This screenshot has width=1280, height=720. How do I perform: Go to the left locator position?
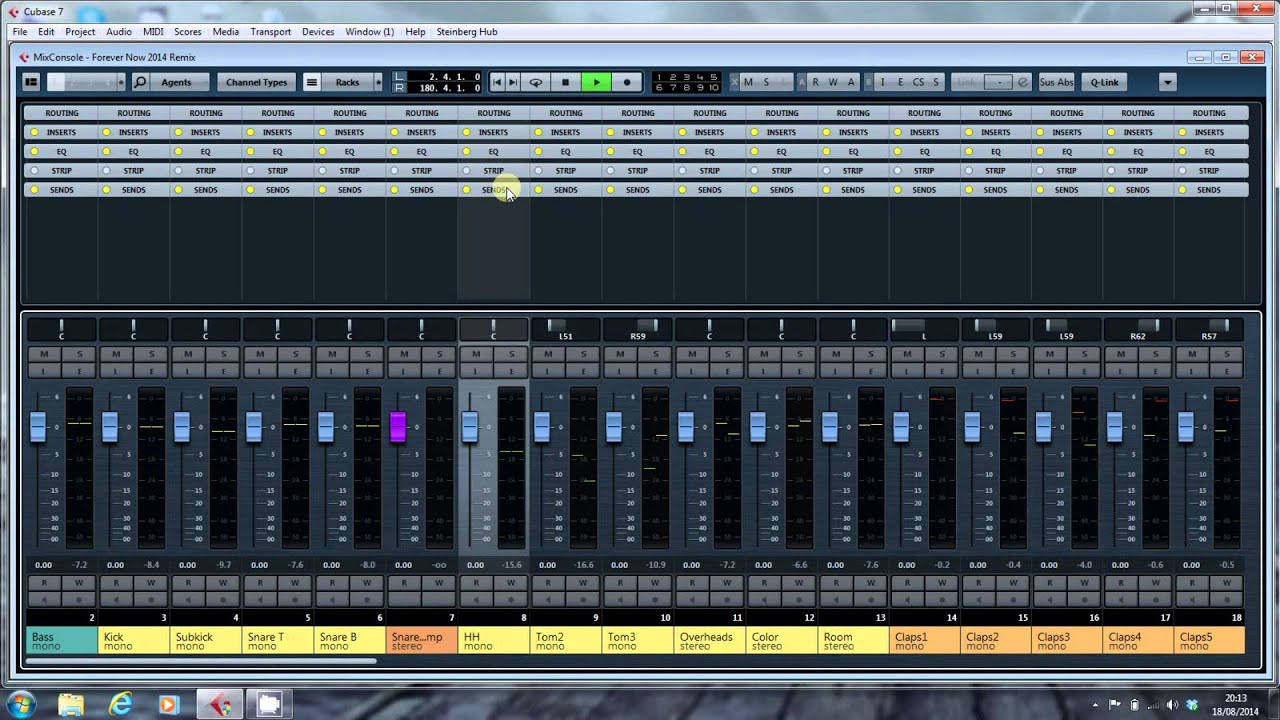click(498, 82)
